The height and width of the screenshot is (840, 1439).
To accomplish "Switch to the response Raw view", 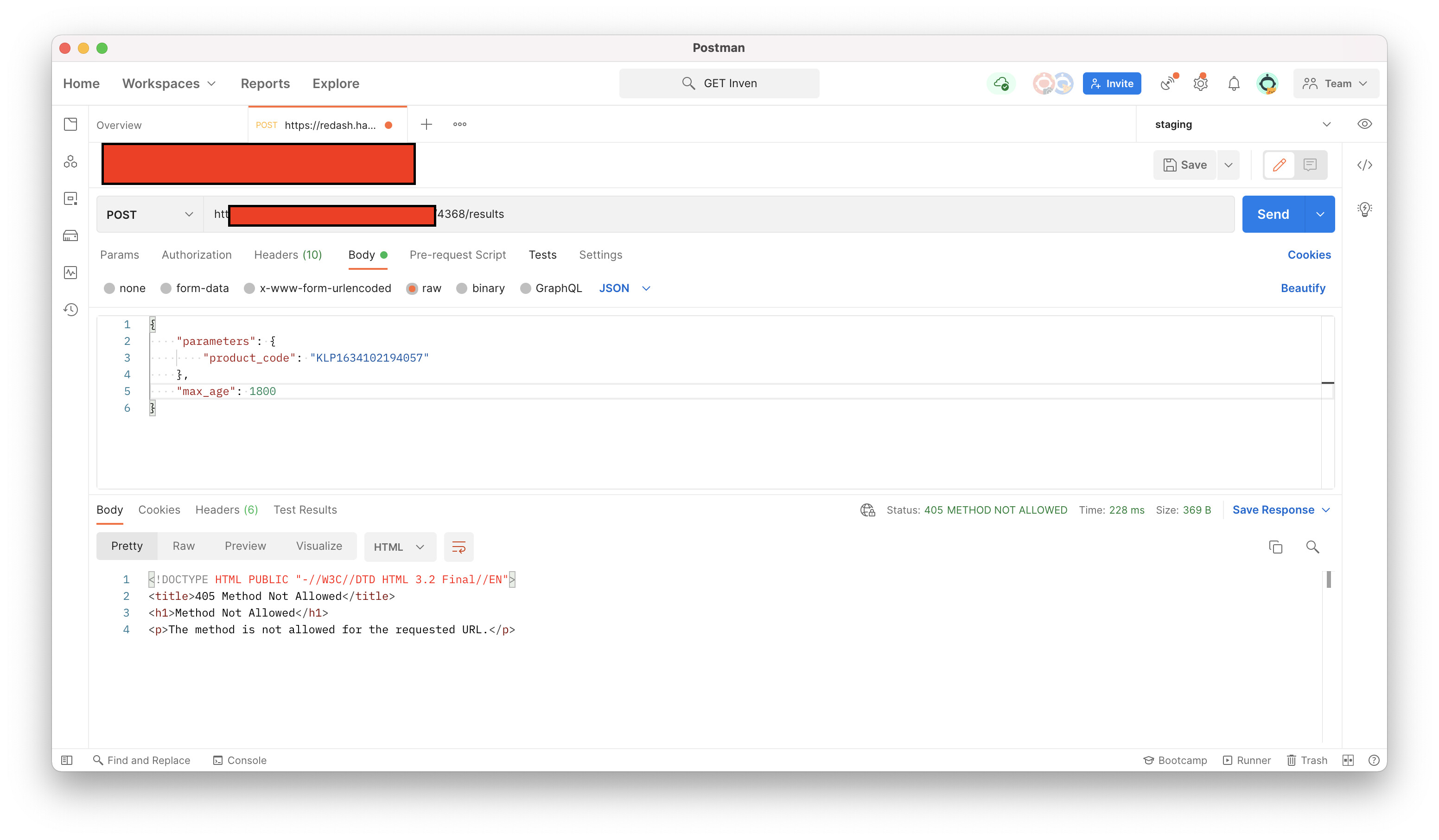I will pos(183,547).
